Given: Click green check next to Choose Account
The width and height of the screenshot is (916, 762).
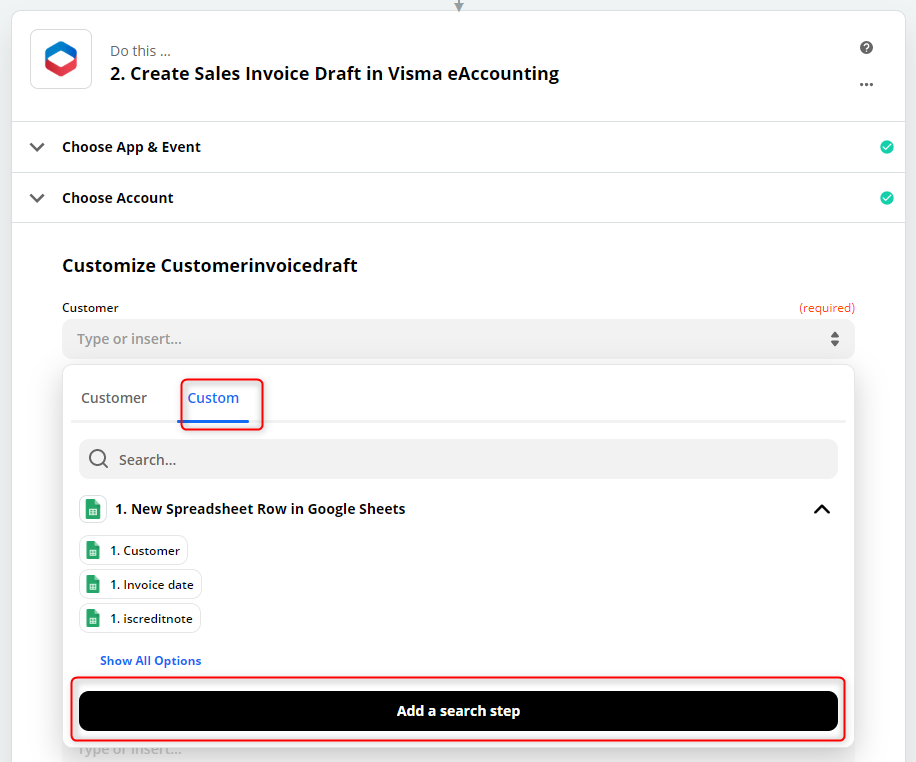Looking at the screenshot, I should (x=886, y=198).
